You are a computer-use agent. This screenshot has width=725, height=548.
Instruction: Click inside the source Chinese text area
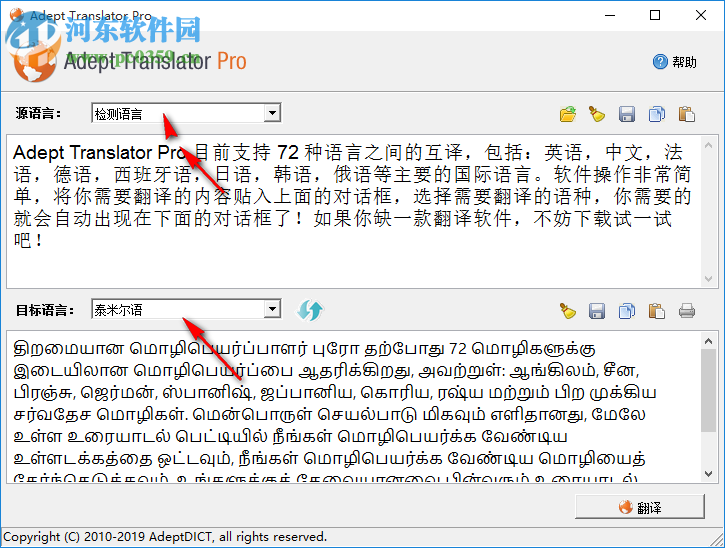[x=353, y=211]
